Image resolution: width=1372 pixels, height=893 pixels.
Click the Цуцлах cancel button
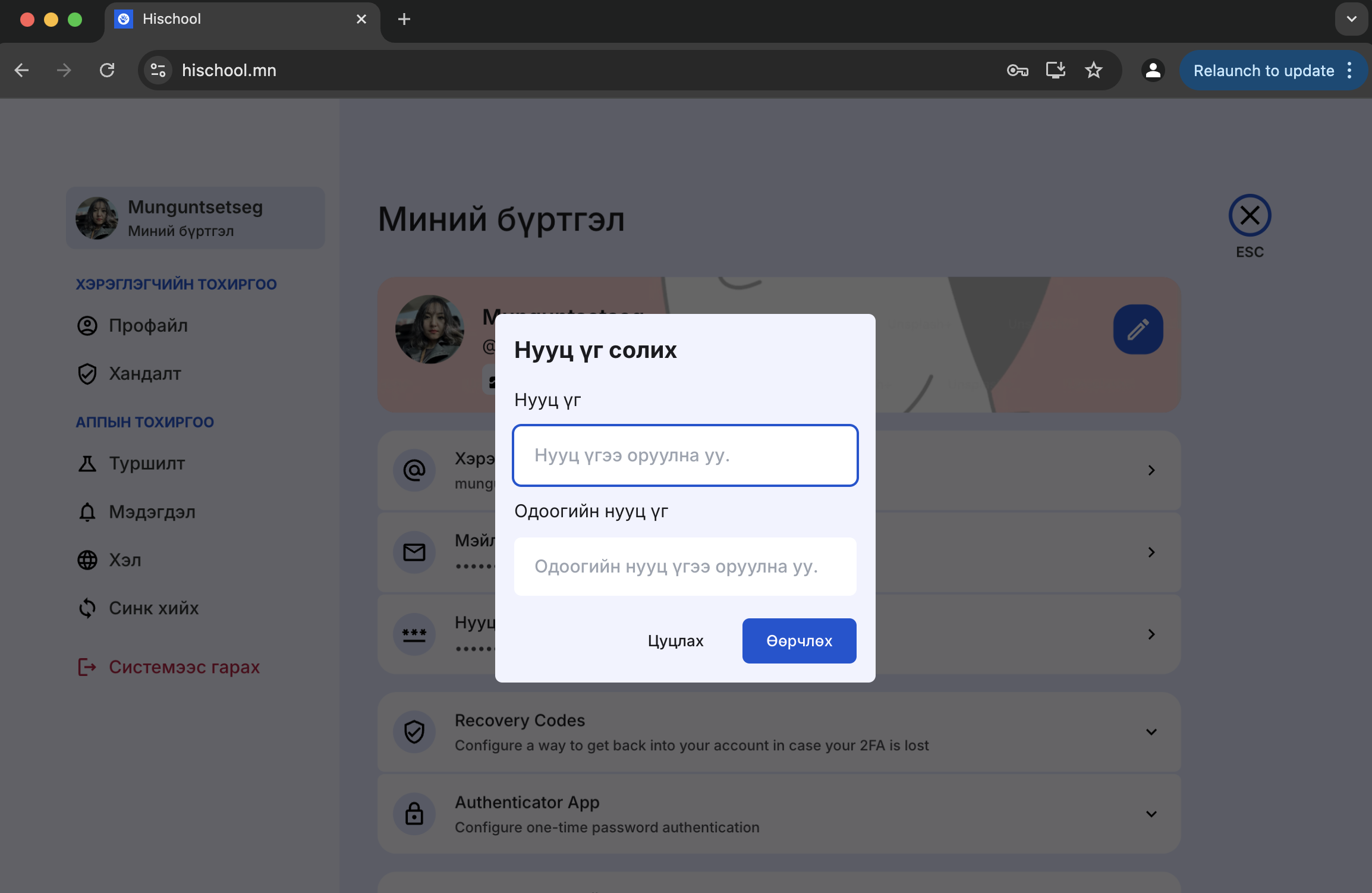click(x=675, y=641)
